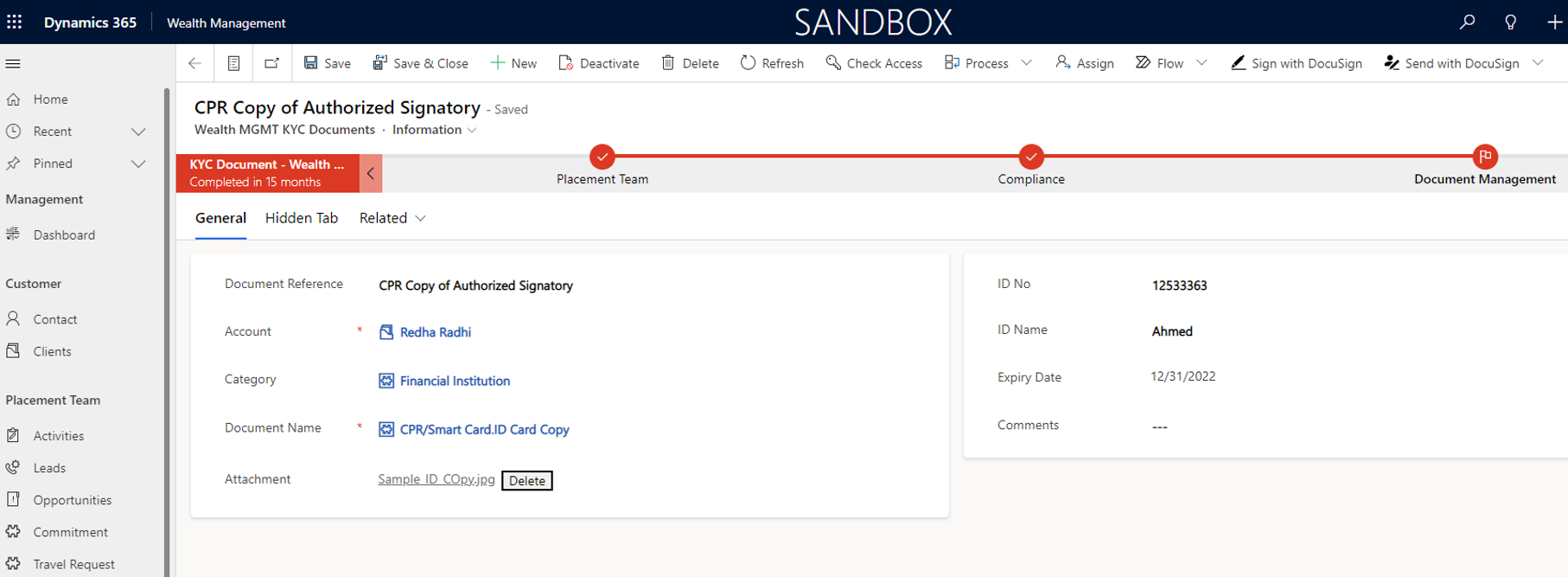This screenshot has width=1568, height=577.
Task: Expand the Recent section in sidebar
Action: click(138, 131)
